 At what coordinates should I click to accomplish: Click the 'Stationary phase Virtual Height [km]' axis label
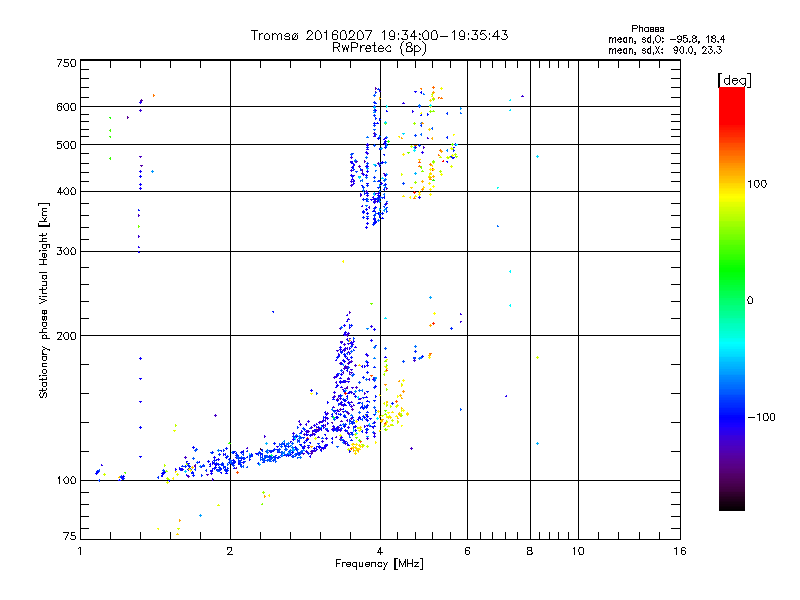click(x=44, y=300)
